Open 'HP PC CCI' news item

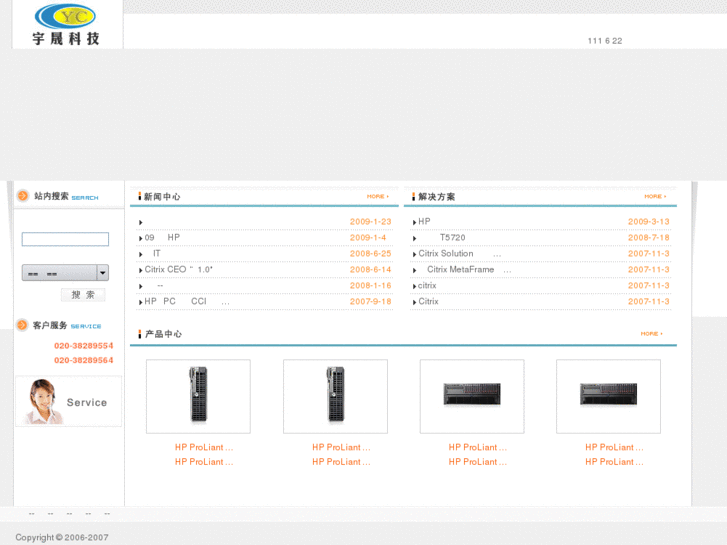coord(187,301)
